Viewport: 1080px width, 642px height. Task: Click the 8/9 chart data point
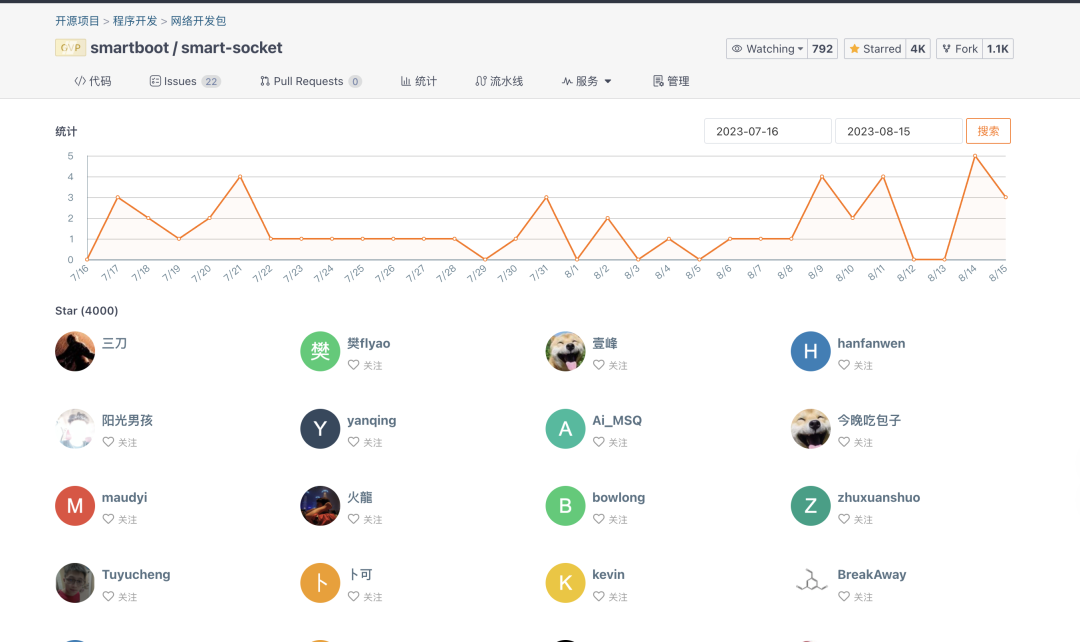coord(822,177)
